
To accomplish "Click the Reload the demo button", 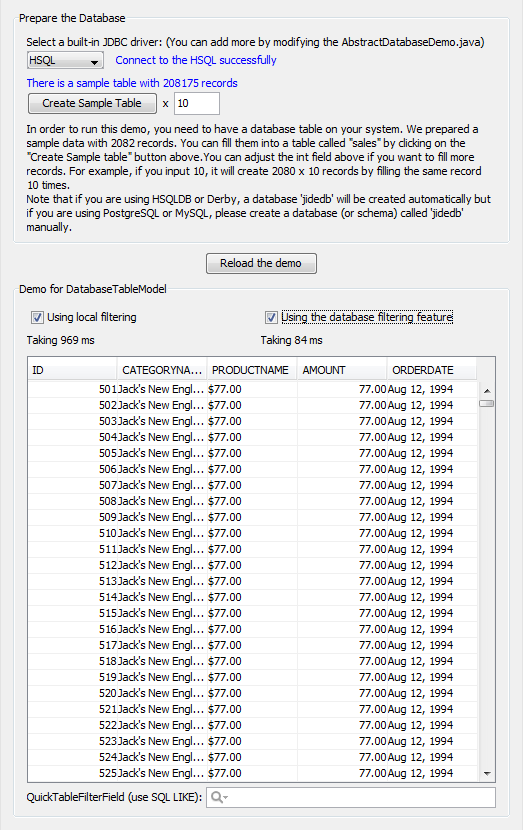I will click(261, 263).
